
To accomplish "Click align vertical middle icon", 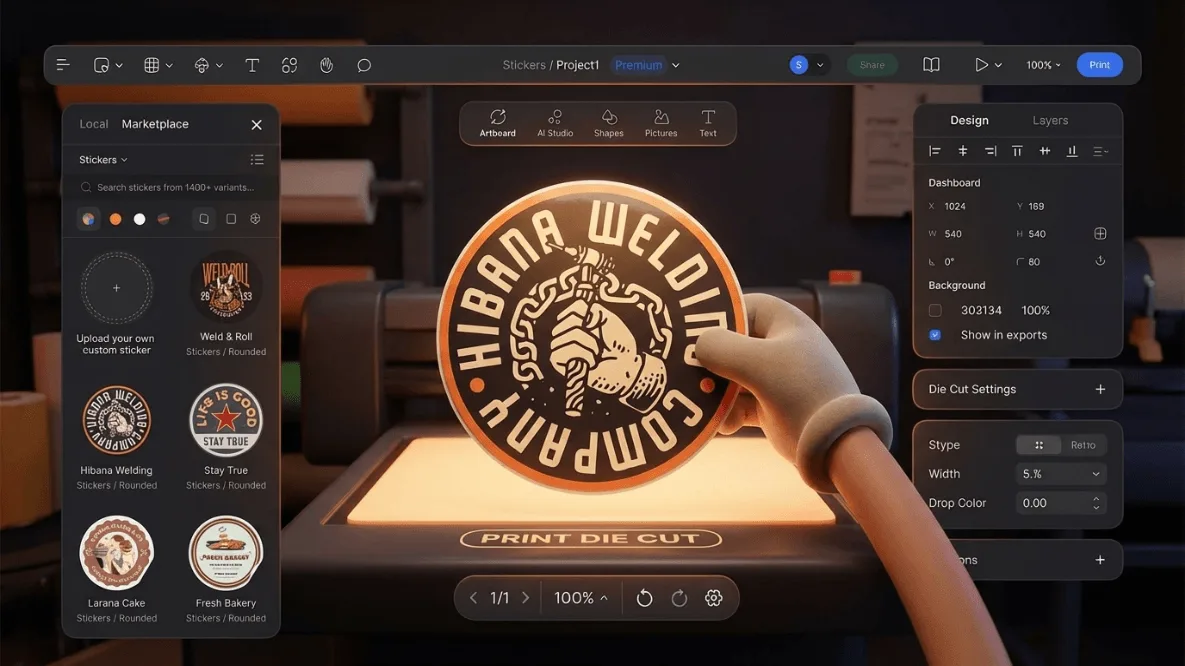I will (x=1044, y=151).
